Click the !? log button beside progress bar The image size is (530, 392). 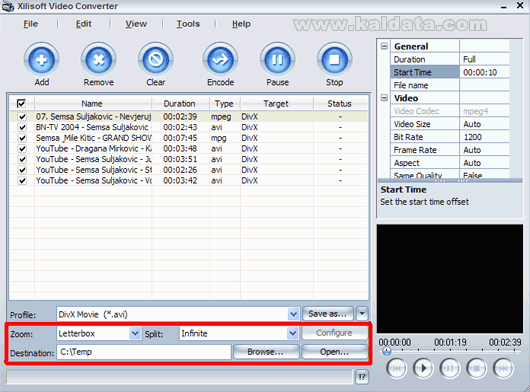pos(362,377)
